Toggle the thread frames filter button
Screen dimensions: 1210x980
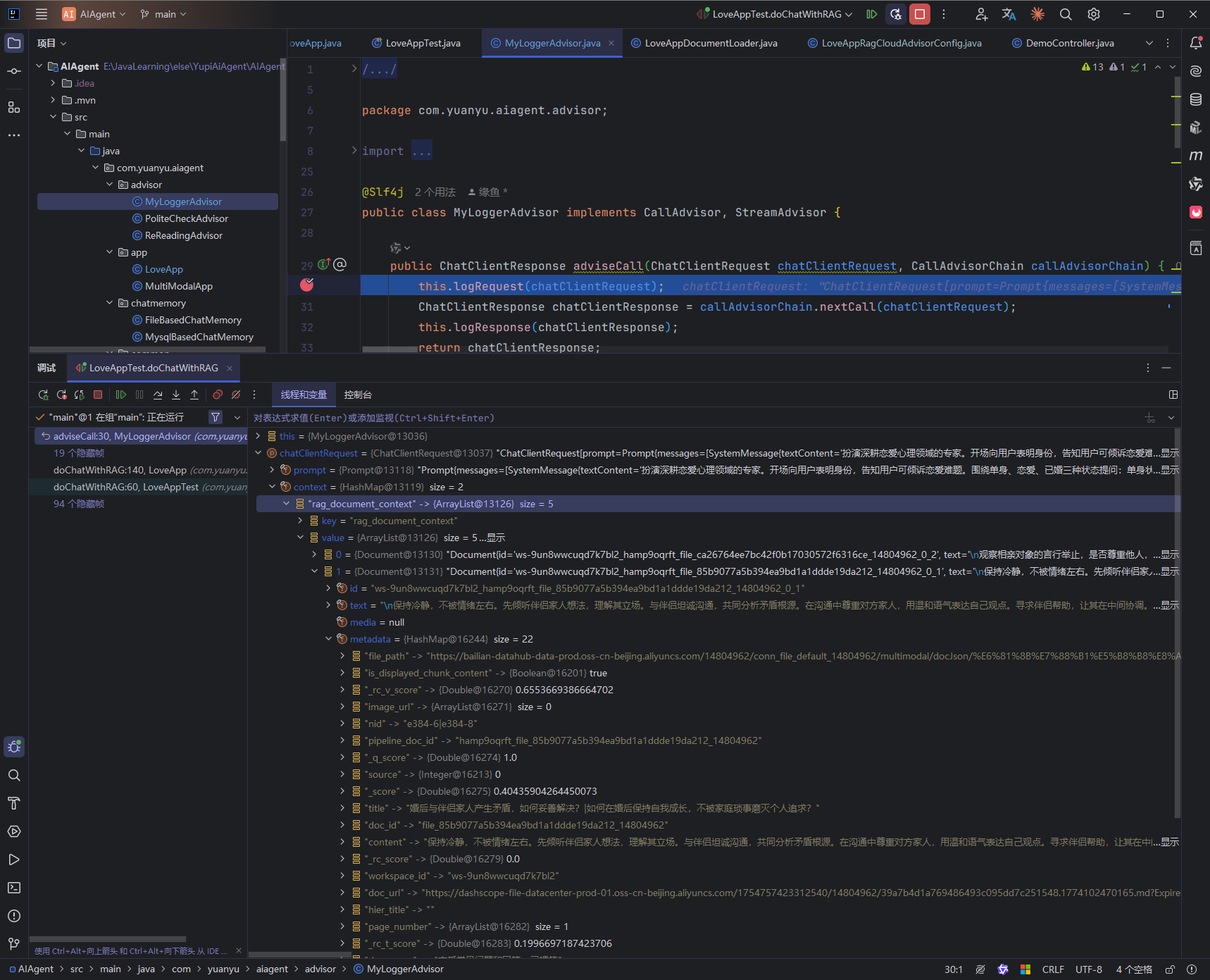[x=216, y=417]
